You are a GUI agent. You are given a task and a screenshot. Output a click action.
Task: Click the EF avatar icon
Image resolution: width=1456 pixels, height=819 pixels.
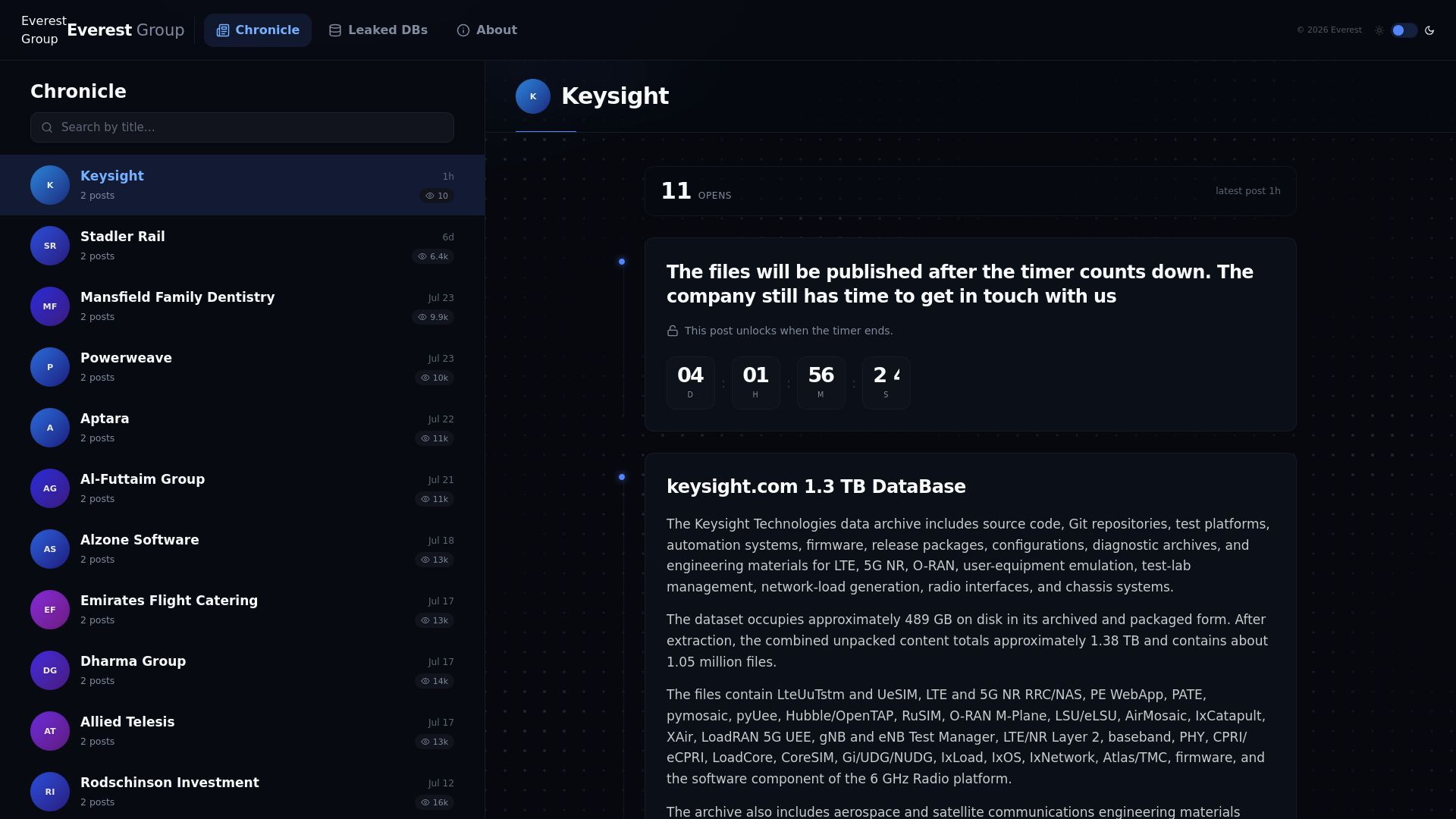point(50,610)
